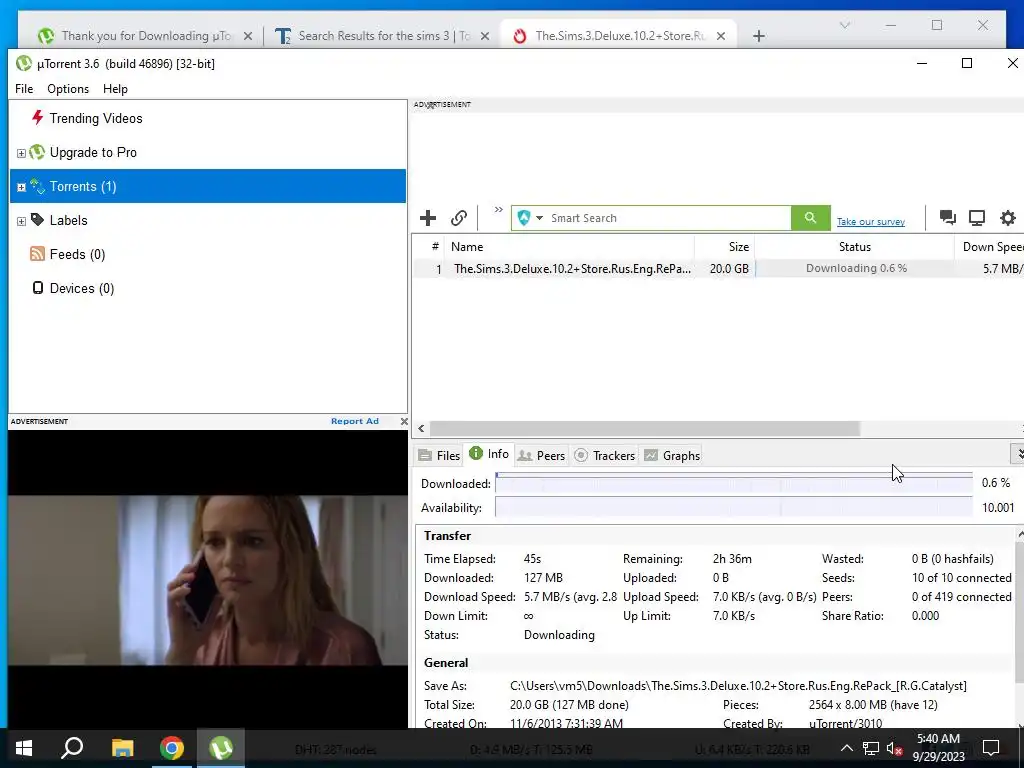The width and height of the screenshot is (1024, 768).
Task: Click inside the Smart Search field
Action: pos(669,218)
